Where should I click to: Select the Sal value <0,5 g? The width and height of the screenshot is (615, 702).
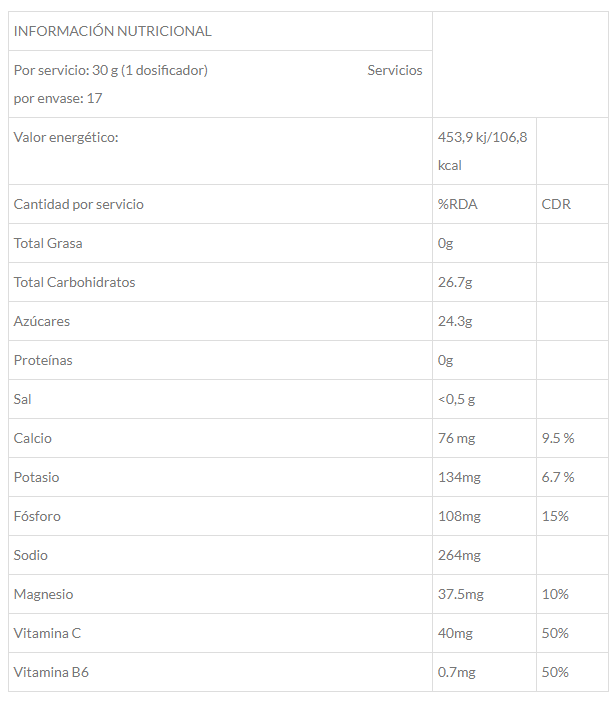coord(456,399)
